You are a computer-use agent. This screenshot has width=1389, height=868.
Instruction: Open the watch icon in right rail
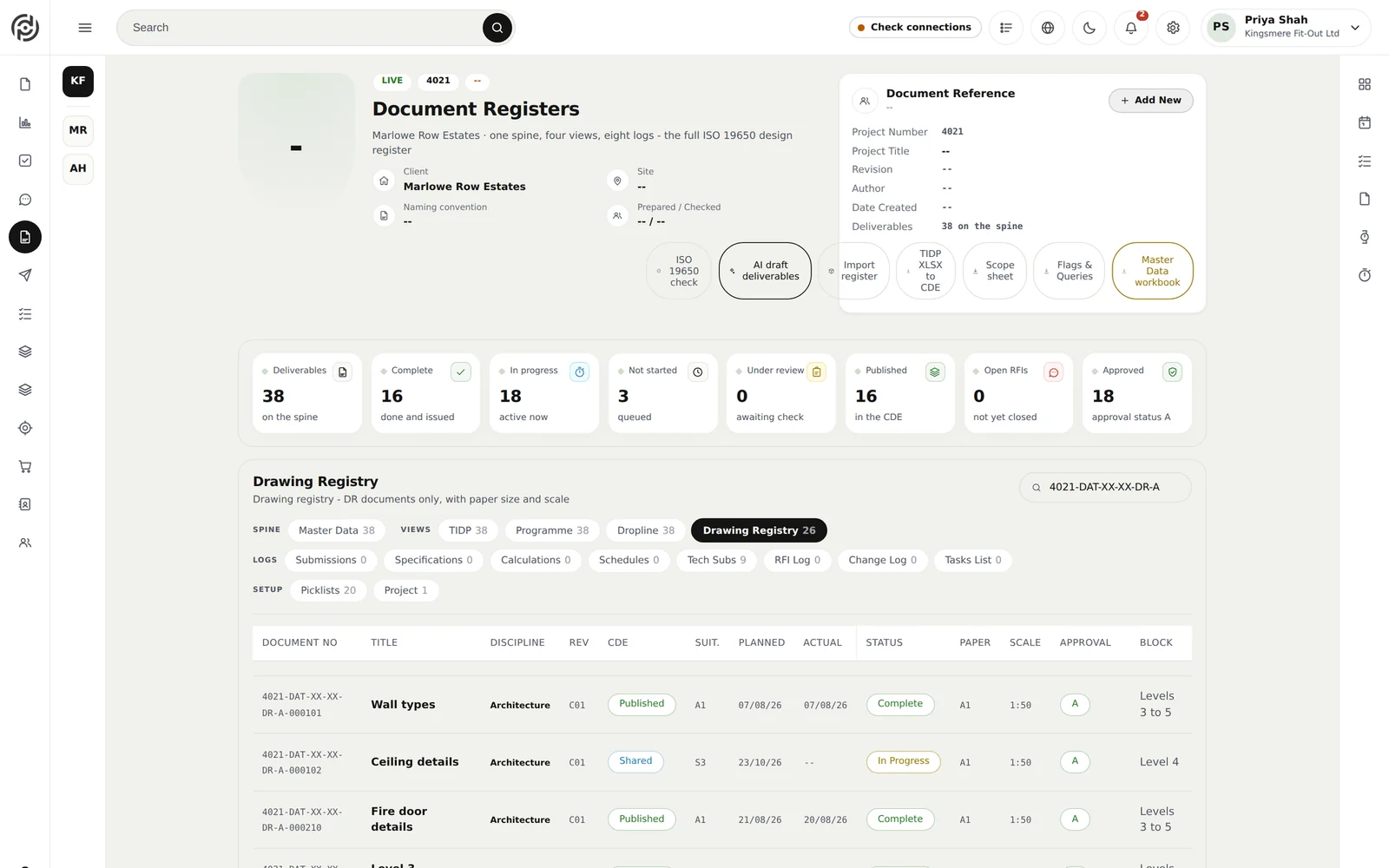pyautogui.click(x=1365, y=237)
